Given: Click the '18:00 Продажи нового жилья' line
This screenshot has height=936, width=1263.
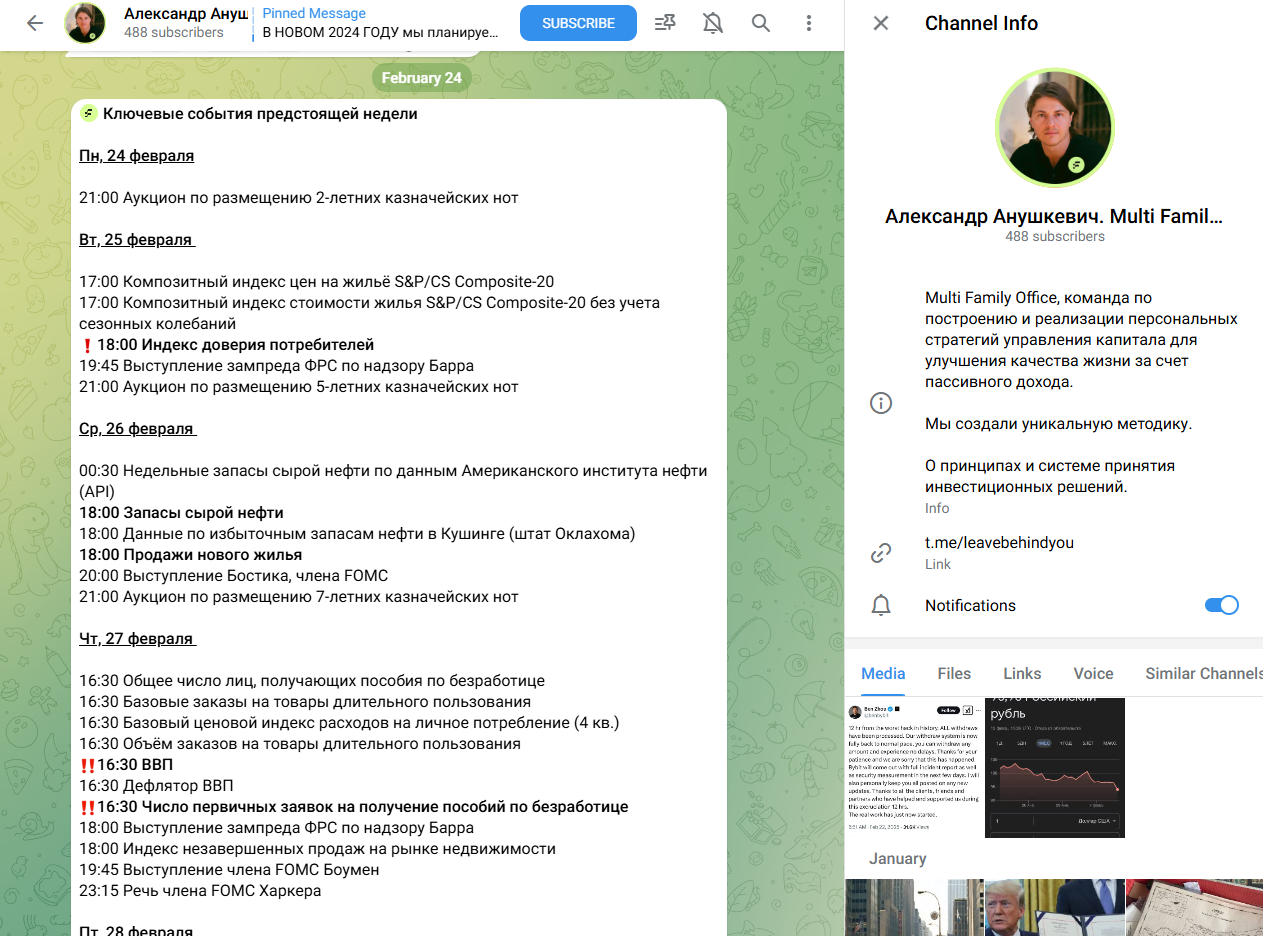Looking at the screenshot, I should click(x=190, y=555).
